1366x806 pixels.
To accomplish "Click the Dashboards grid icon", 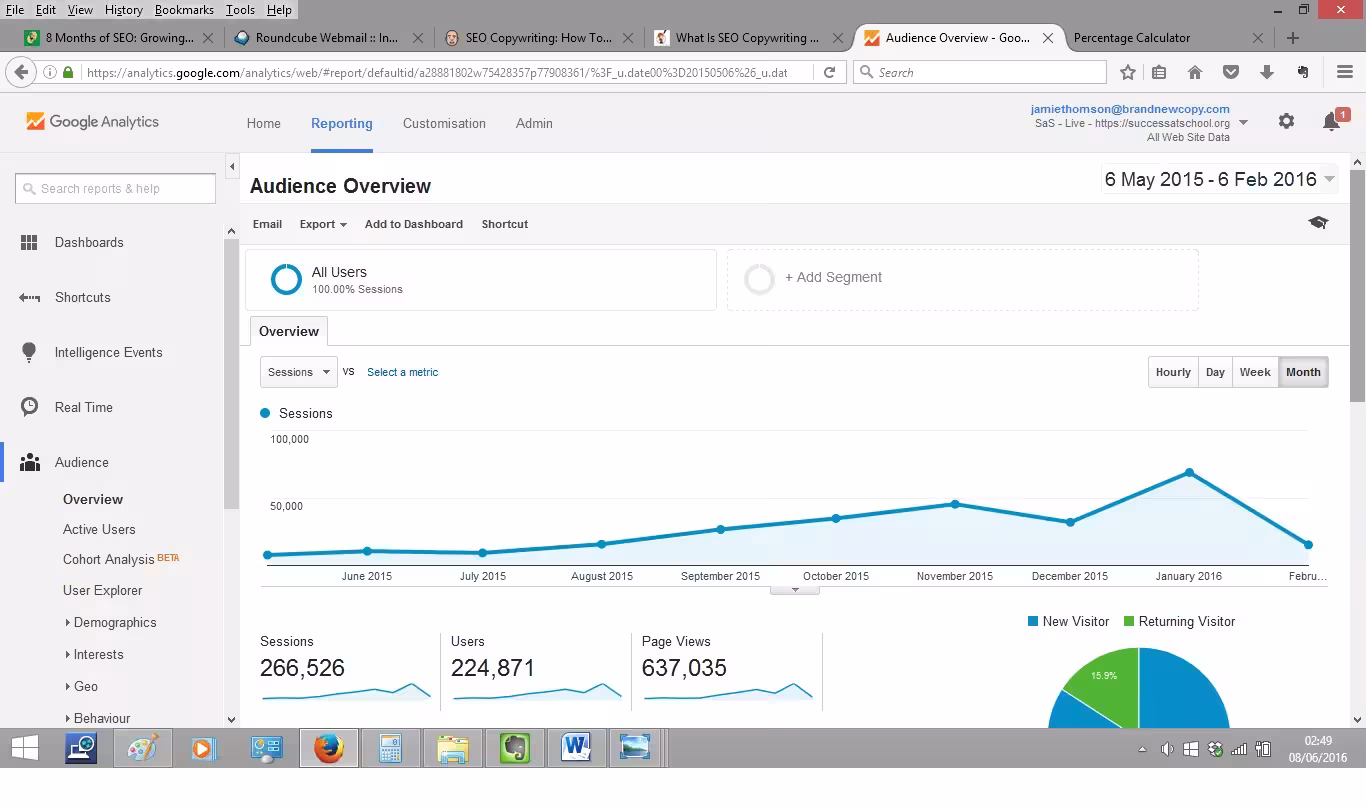I will [x=29, y=242].
